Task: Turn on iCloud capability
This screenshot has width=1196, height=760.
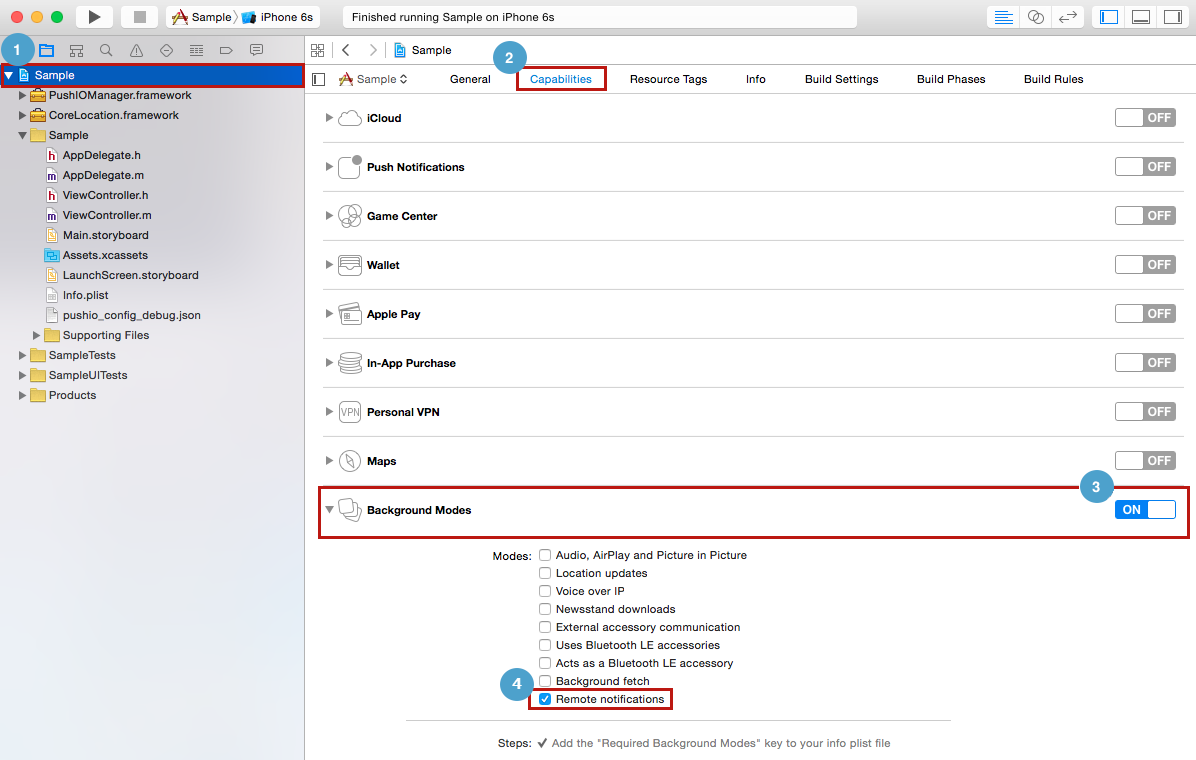Action: click(1145, 118)
